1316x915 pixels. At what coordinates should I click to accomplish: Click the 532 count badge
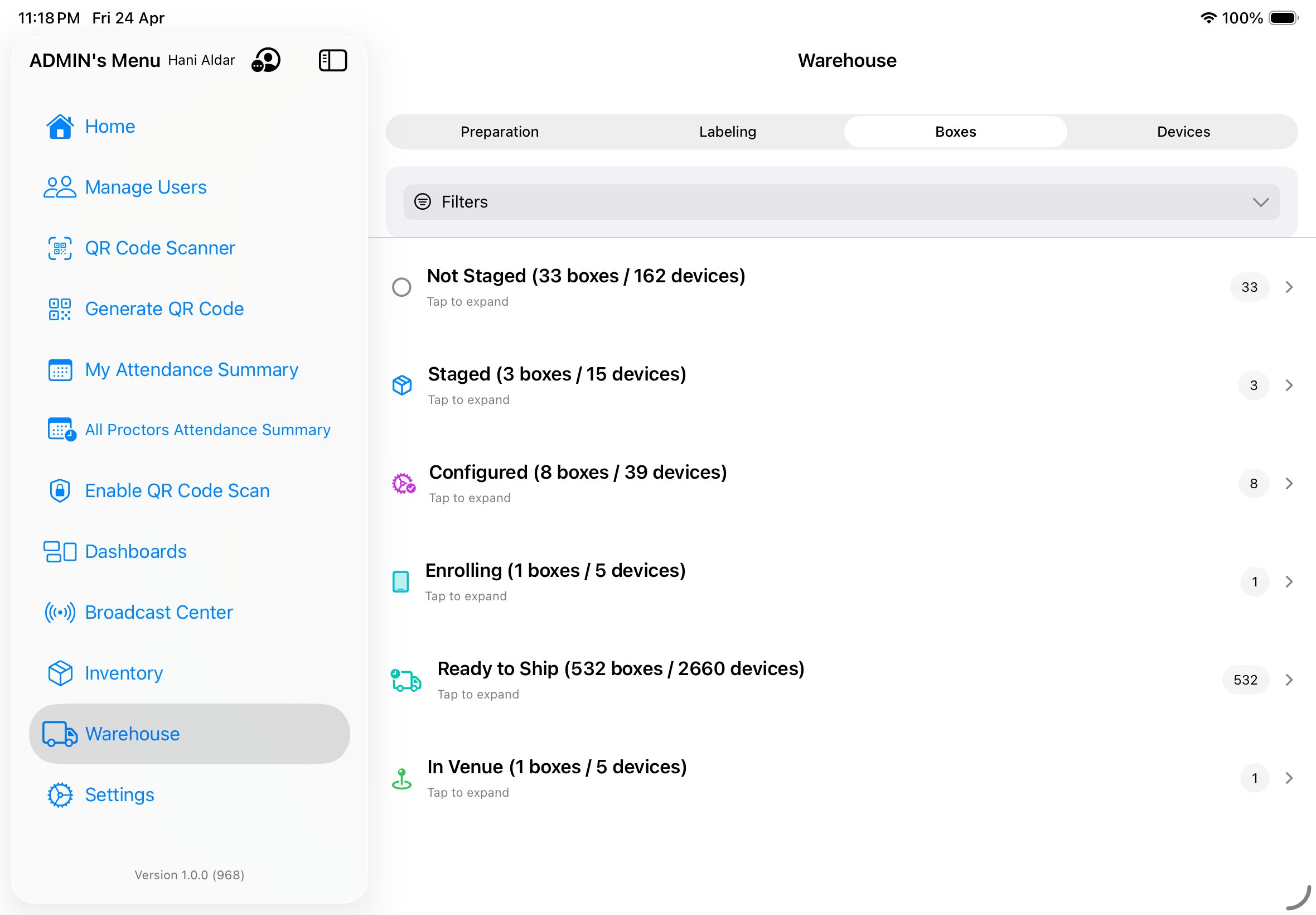tap(1245, 680)
